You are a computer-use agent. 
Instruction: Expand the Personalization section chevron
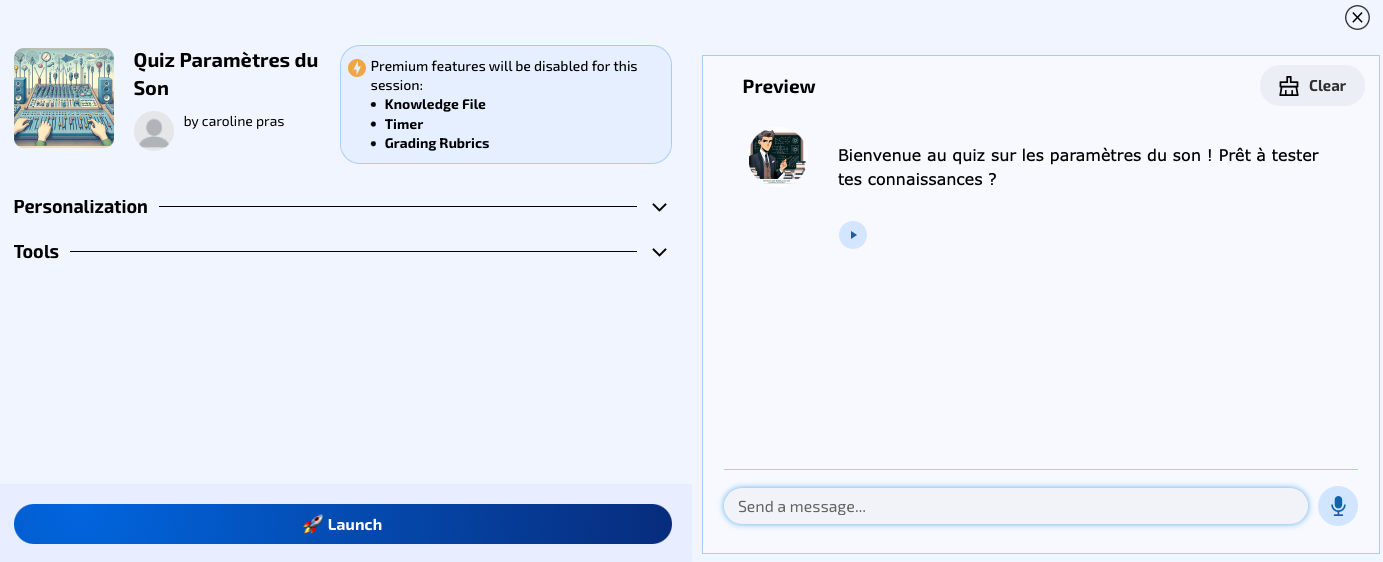click(659, 207)
